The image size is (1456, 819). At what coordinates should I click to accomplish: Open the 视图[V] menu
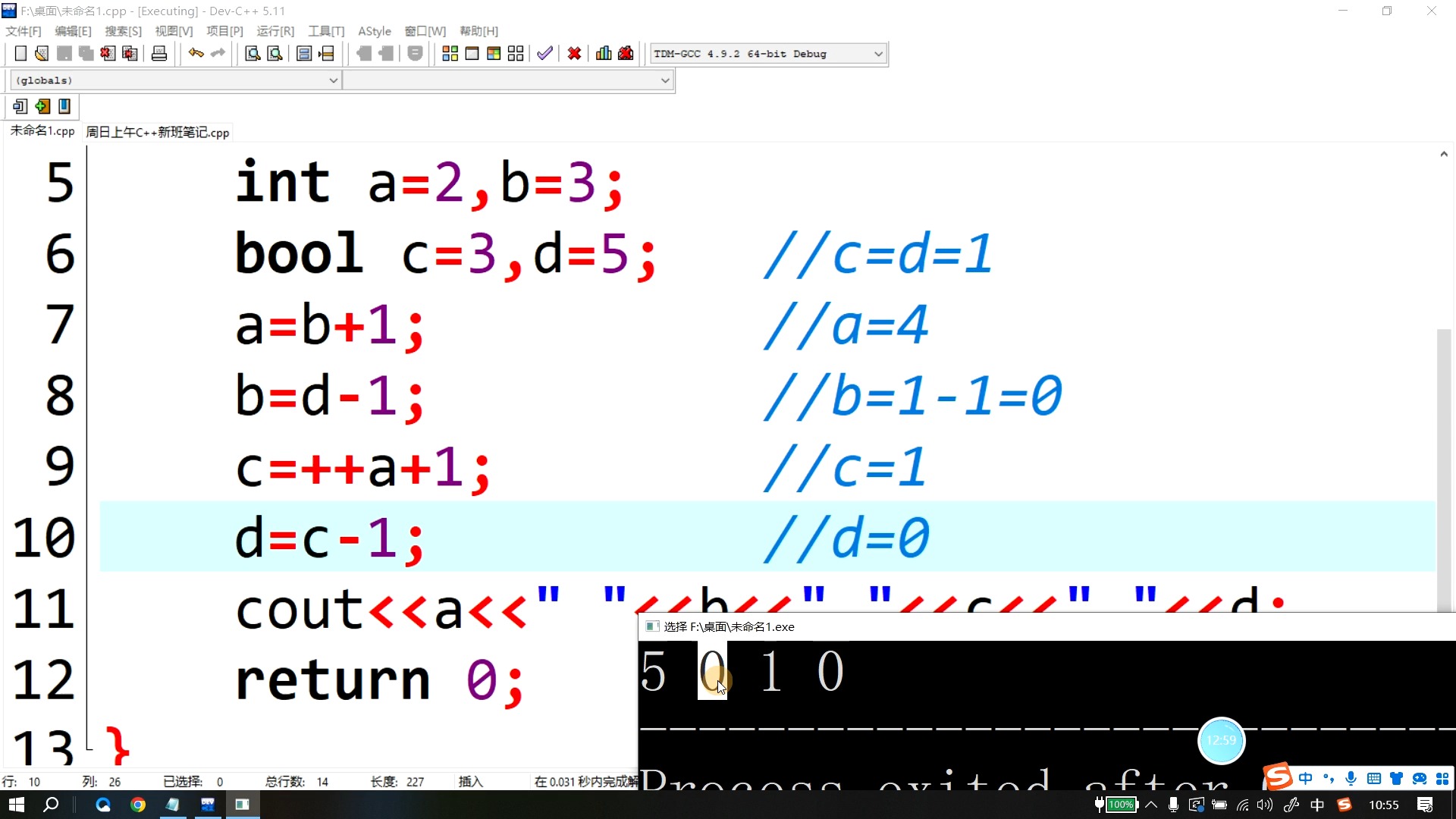[x=174, y=31]
